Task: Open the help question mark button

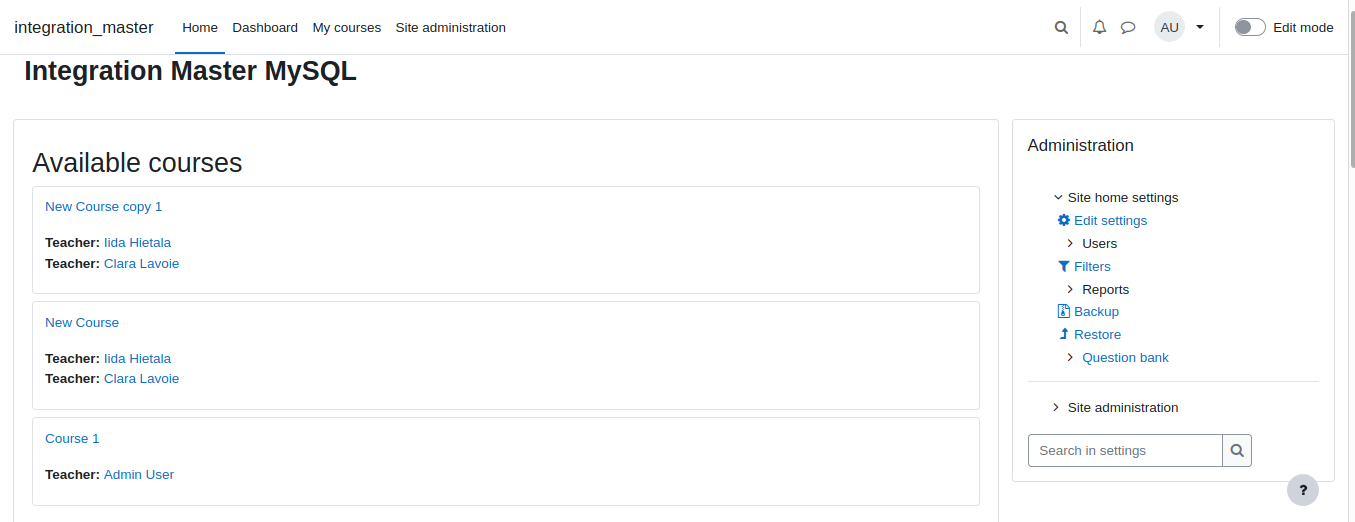Action: [x=1303, y=490]
